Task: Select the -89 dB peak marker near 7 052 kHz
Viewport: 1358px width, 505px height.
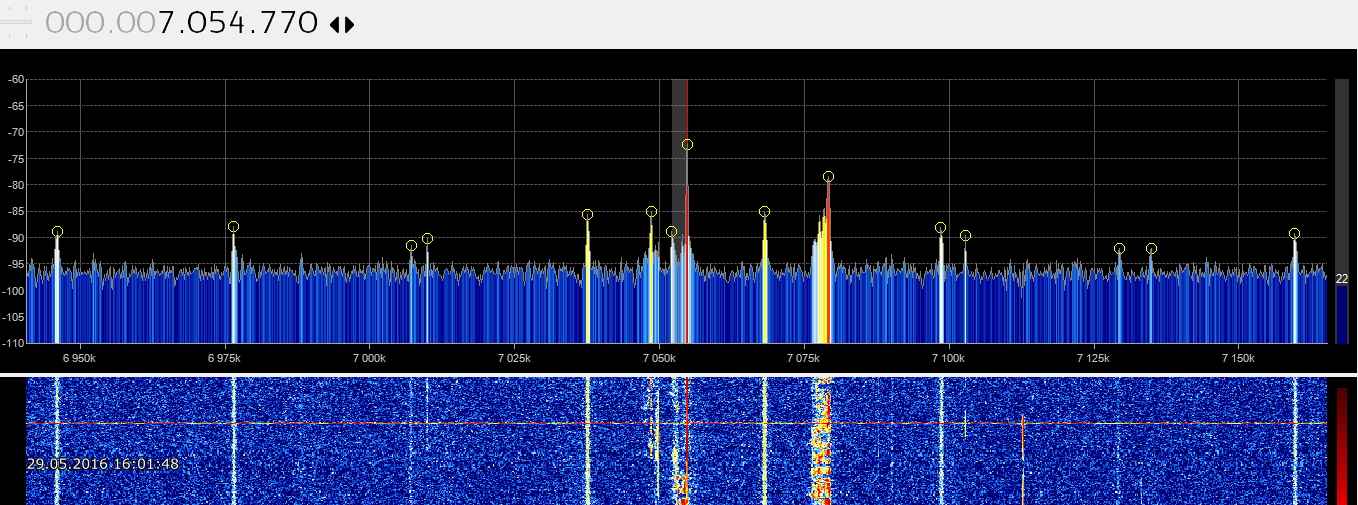Action: pyautogui.click(x=671, y=232)
